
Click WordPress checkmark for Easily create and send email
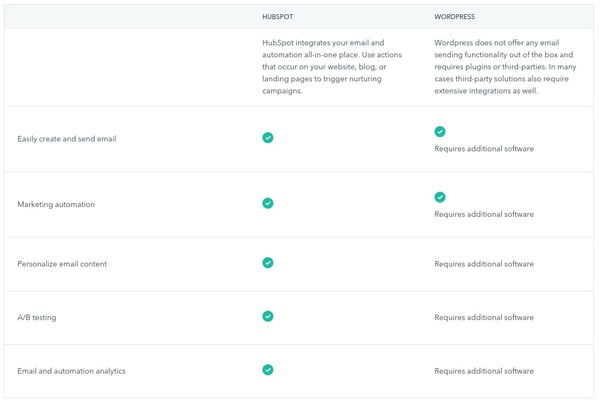point(440,132)
